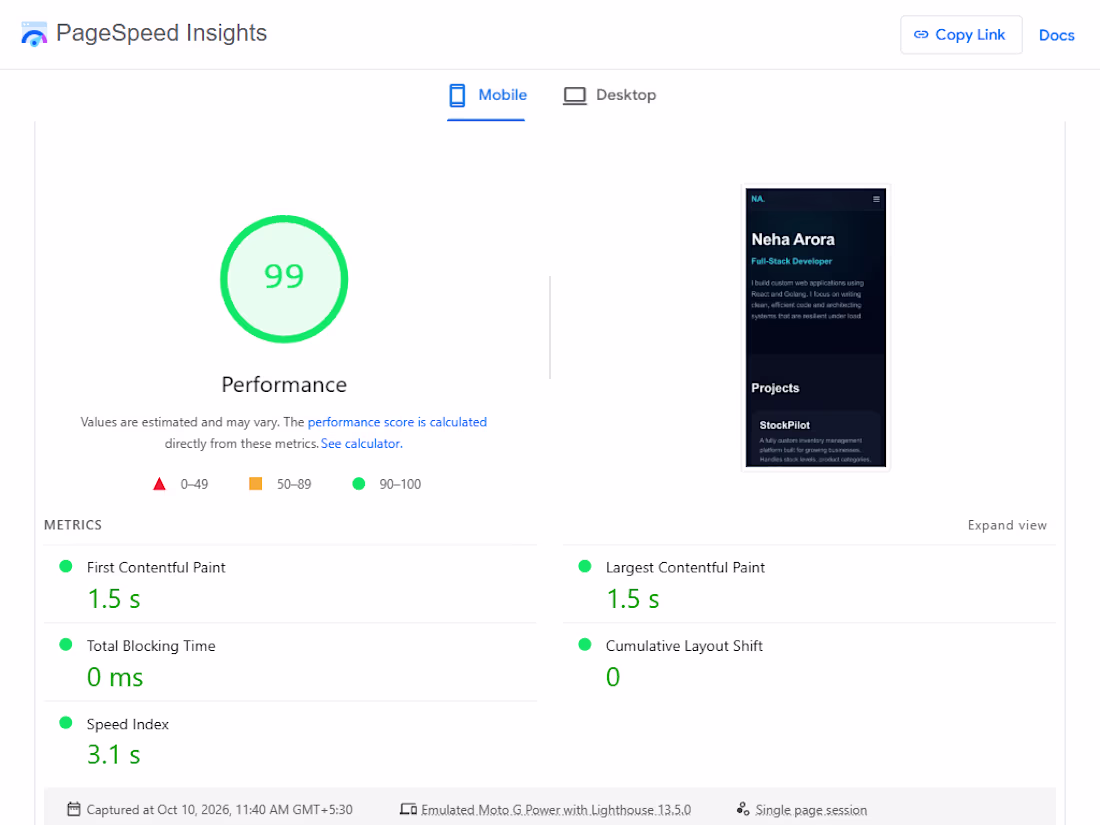Click the PageSpeed Insights logo icon
Image resolution: width=1100 pixels, height=825 pixels.
34,34
